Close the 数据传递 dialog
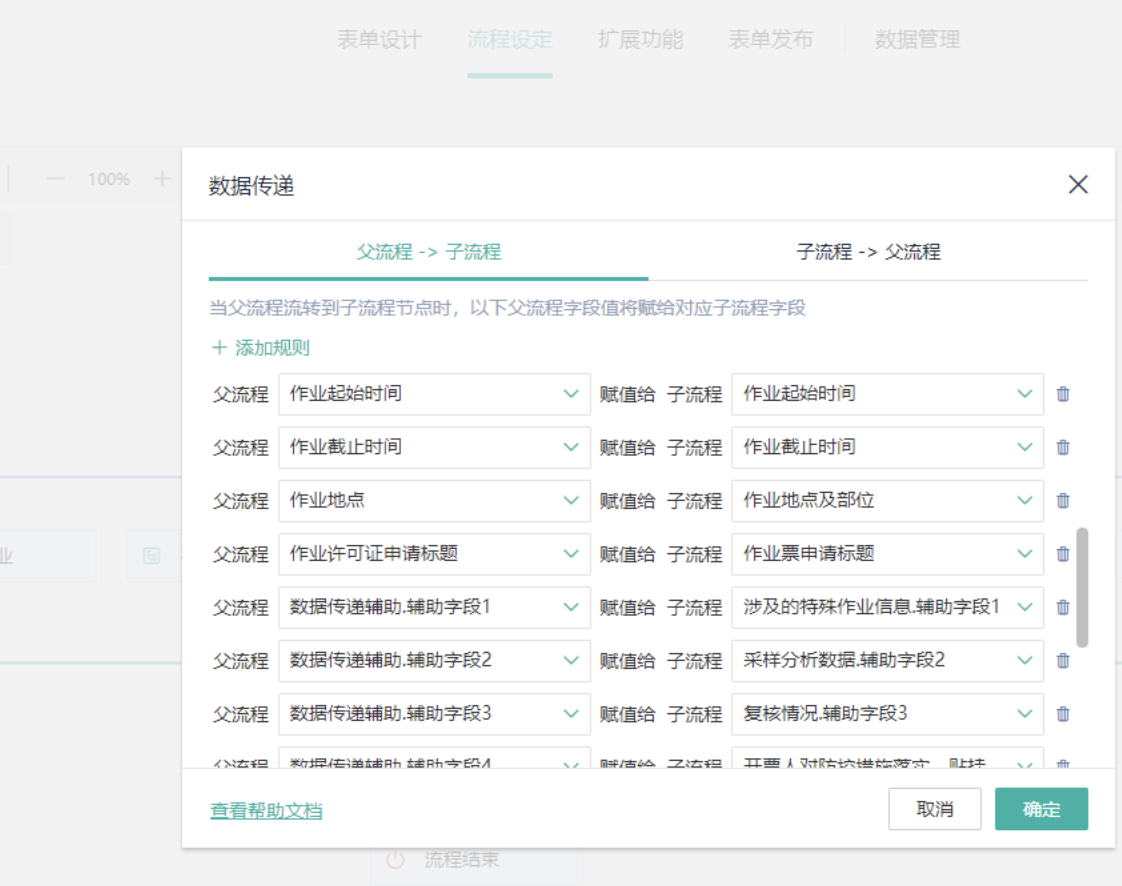Image resolution: width=1122 pixels, height=886 pixels. [x=1077, y=184]
